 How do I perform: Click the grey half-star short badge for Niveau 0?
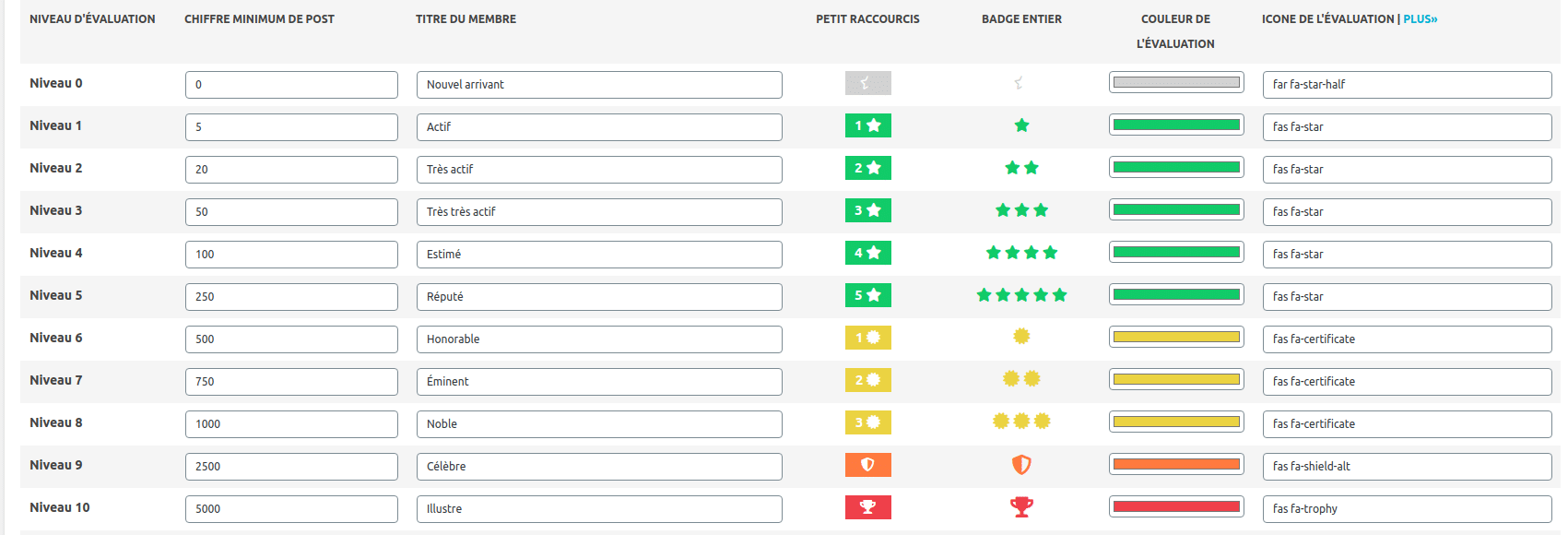coord(867,83)
